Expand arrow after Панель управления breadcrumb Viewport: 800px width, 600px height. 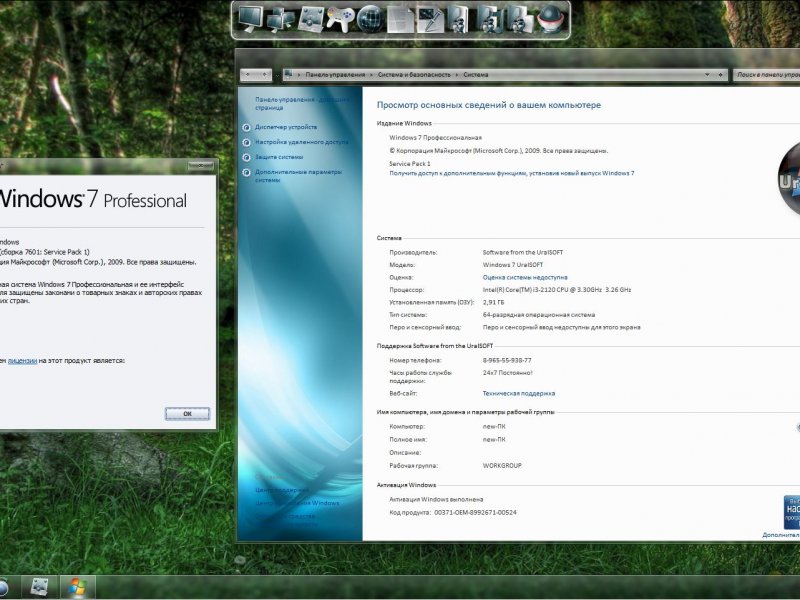(371, 74)
